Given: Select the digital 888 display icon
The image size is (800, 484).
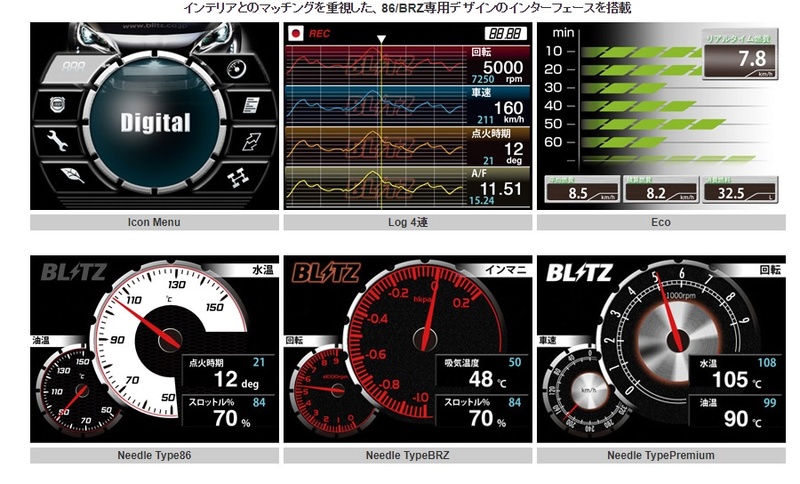Looking at the screenshot, I should (74, 67).
